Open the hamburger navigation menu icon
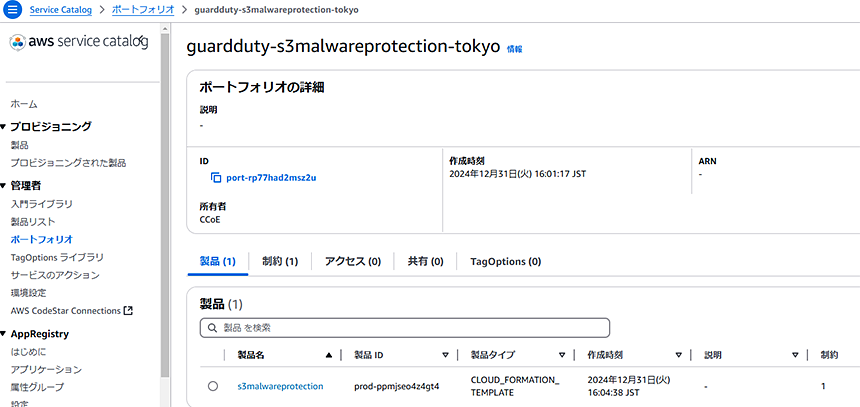860x407 pixels. pyautogui.click(x=12, y=9)
